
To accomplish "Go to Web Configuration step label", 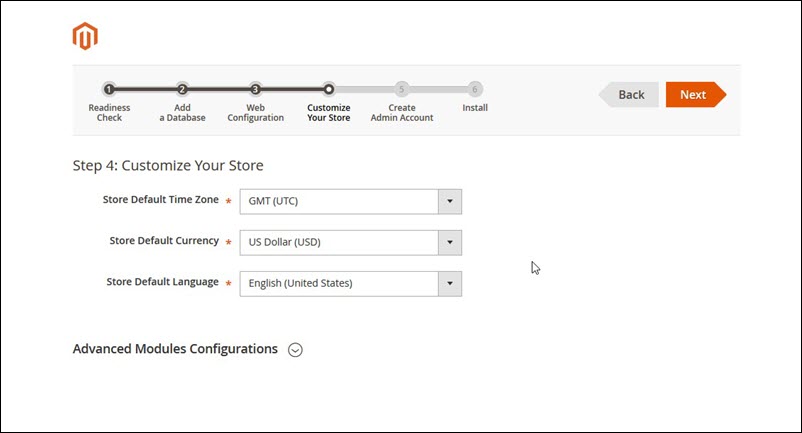I will click(255, 112).
